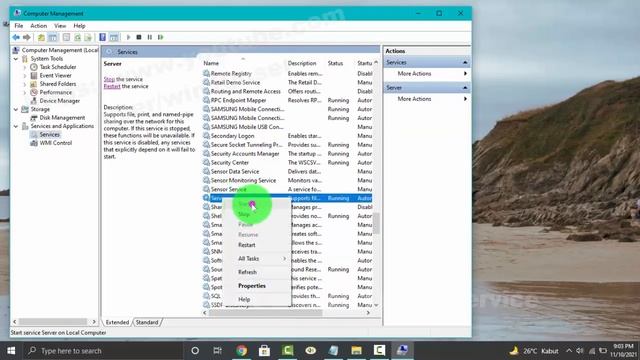Screen dimensions: 640x360
Task: Click the services list vertical scrollbar thumb
Action: [x=376, y=223]
